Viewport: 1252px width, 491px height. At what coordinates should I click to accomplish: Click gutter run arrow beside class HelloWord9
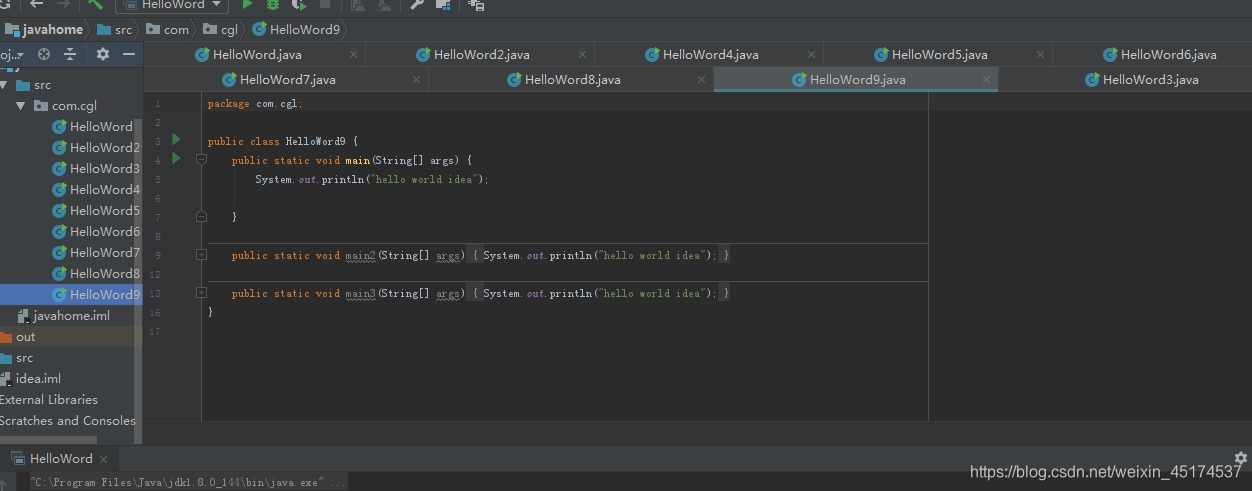(x=177, y=139)
